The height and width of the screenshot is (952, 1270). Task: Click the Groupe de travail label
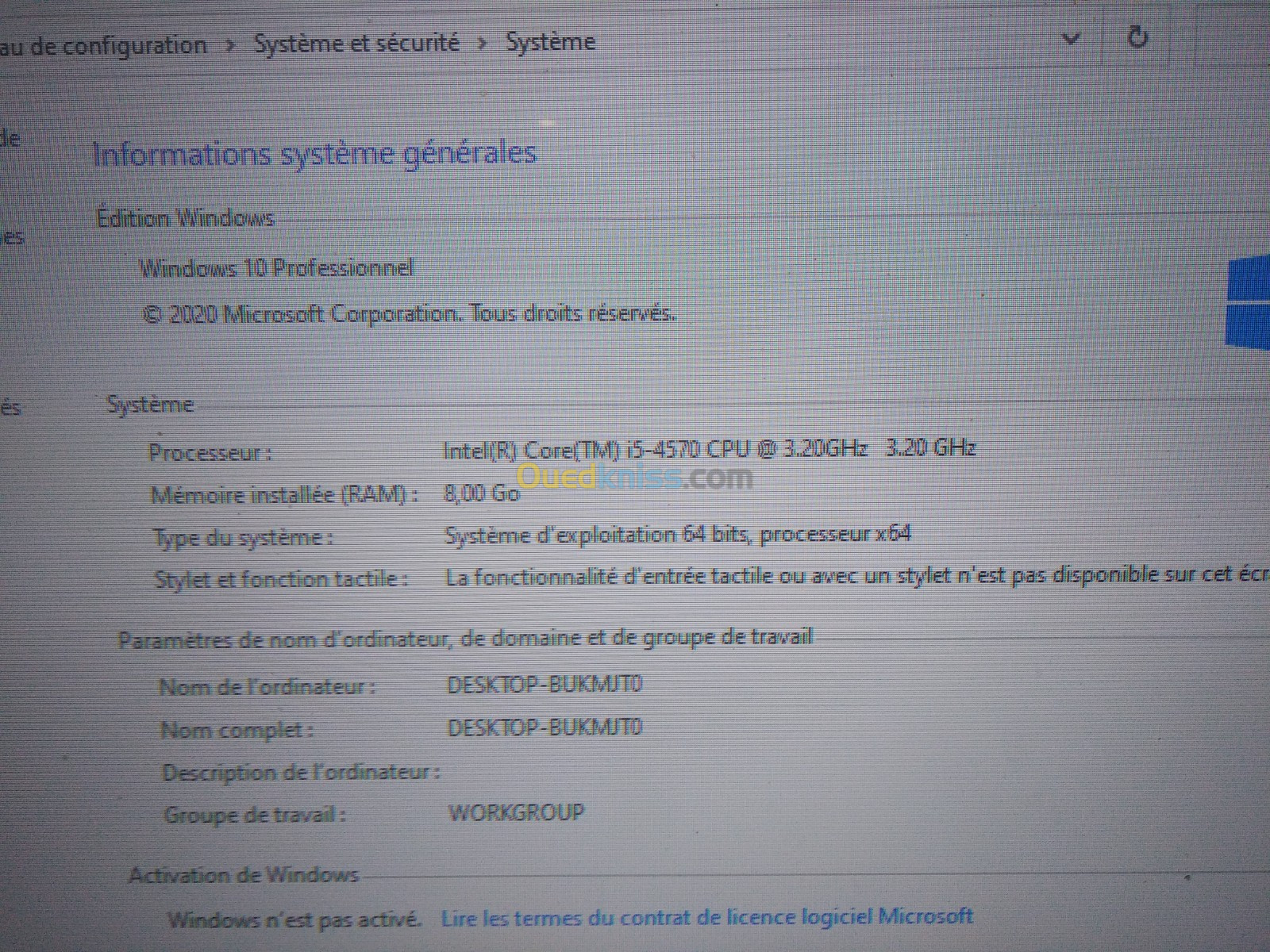tap(255, 815)
